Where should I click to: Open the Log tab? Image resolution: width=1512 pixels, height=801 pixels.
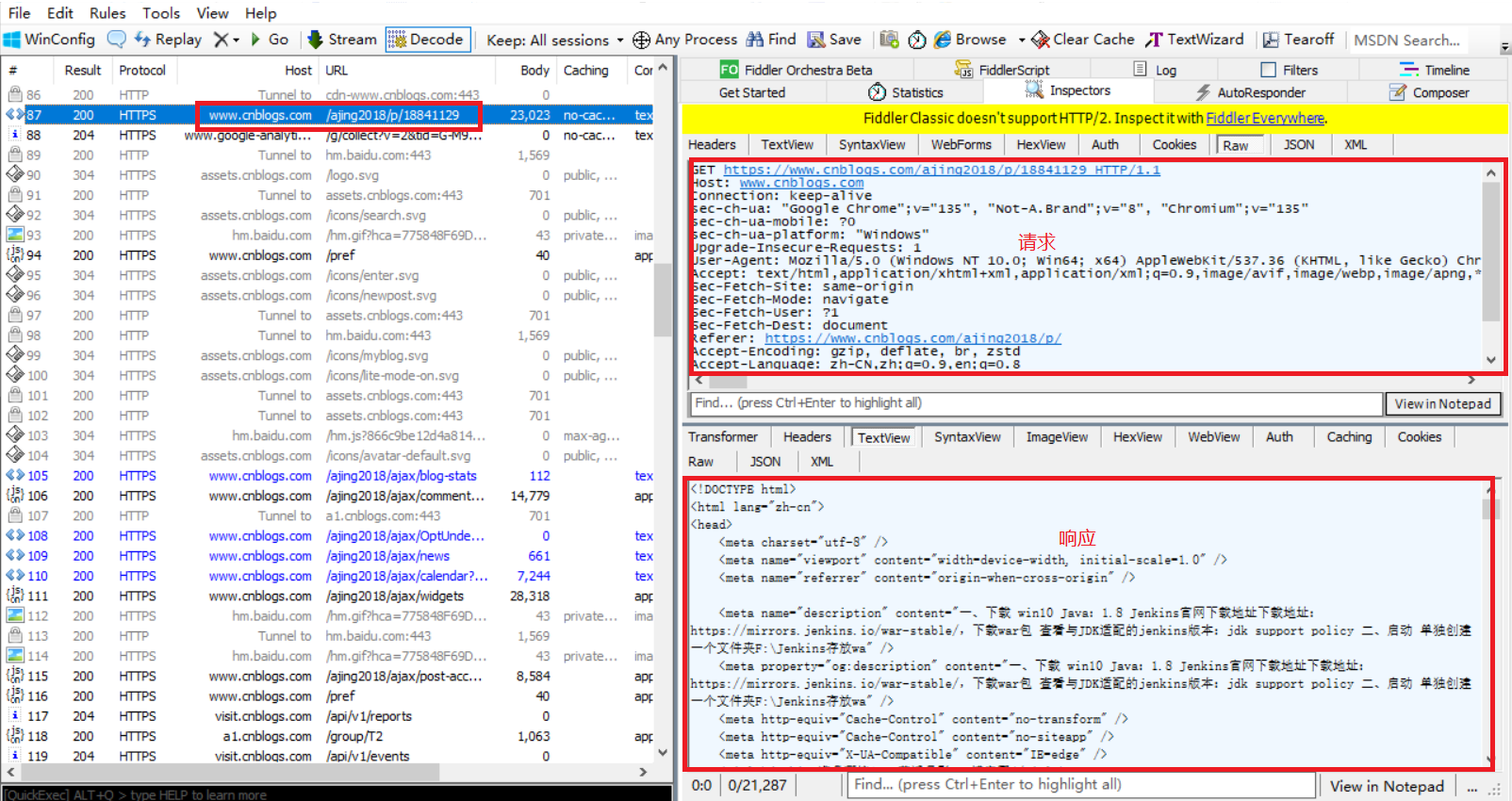1155,70
